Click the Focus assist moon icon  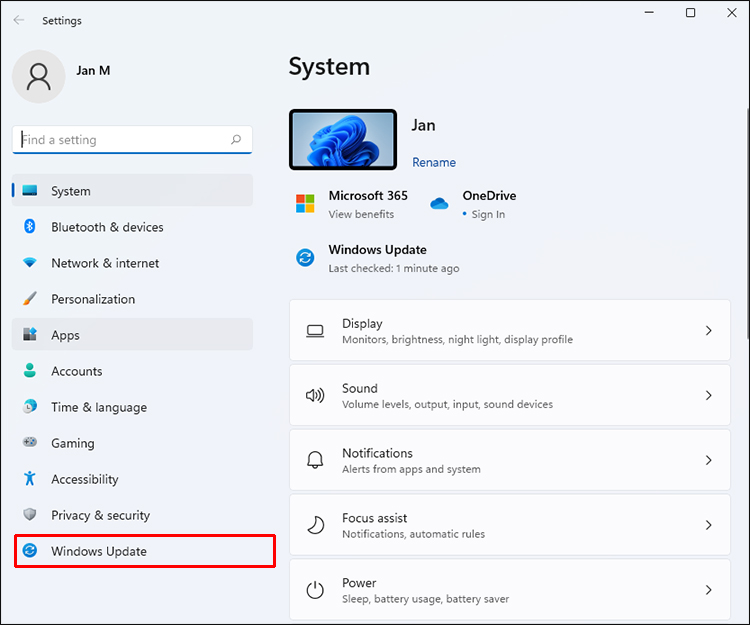click(x=315, y=525)
